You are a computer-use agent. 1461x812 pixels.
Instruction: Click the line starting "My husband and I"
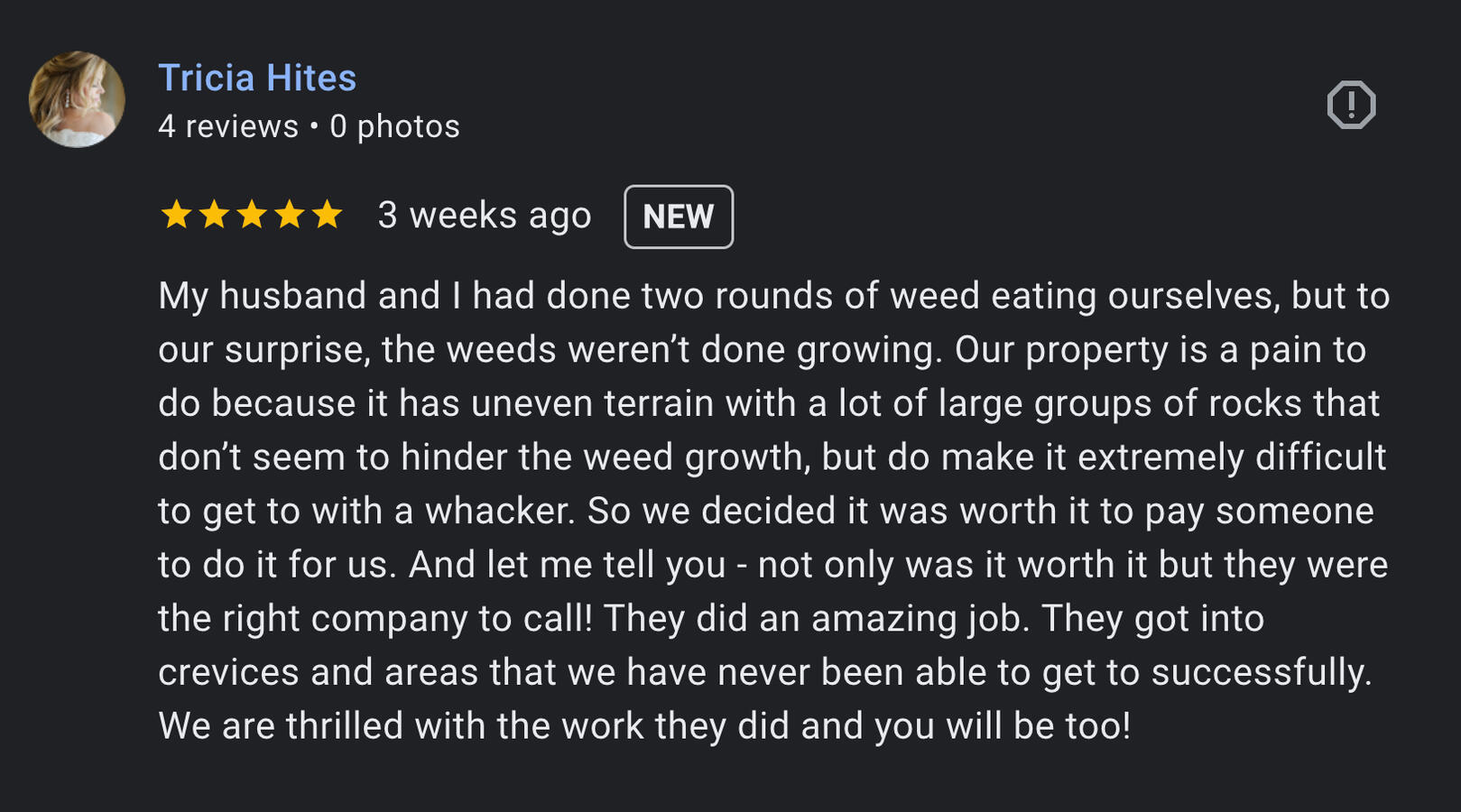point(773,296)
